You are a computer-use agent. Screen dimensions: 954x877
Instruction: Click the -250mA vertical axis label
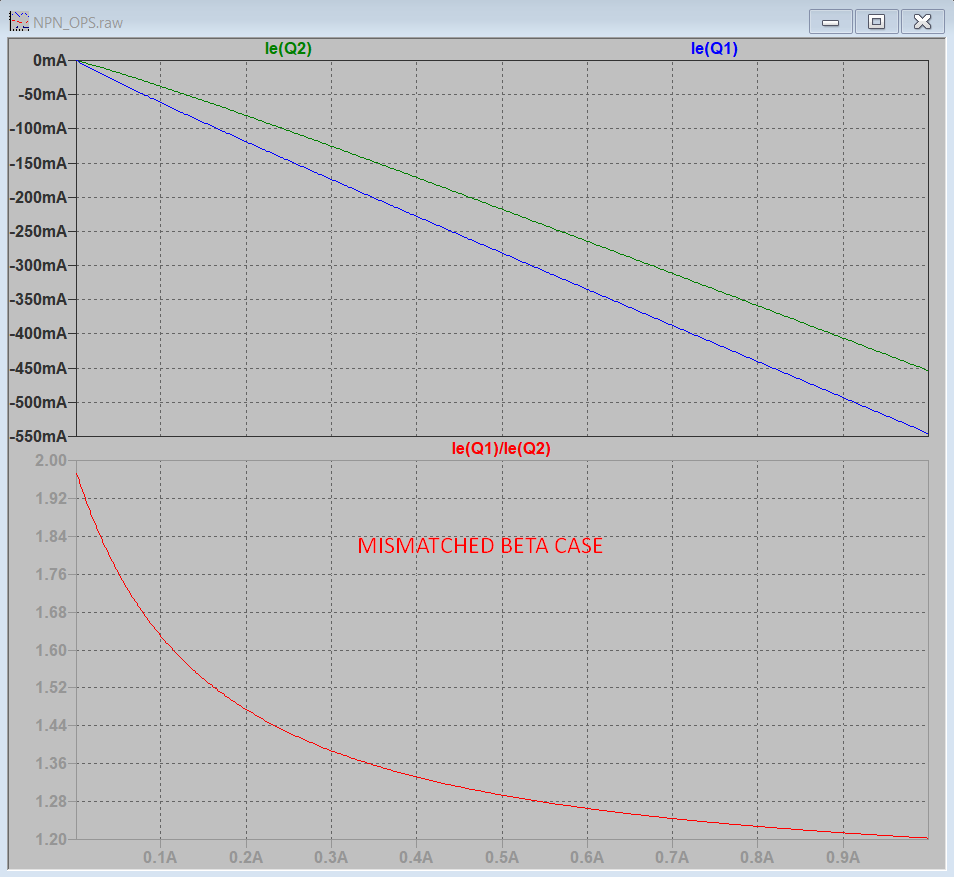pyautogui.click(x=38, y=231)
